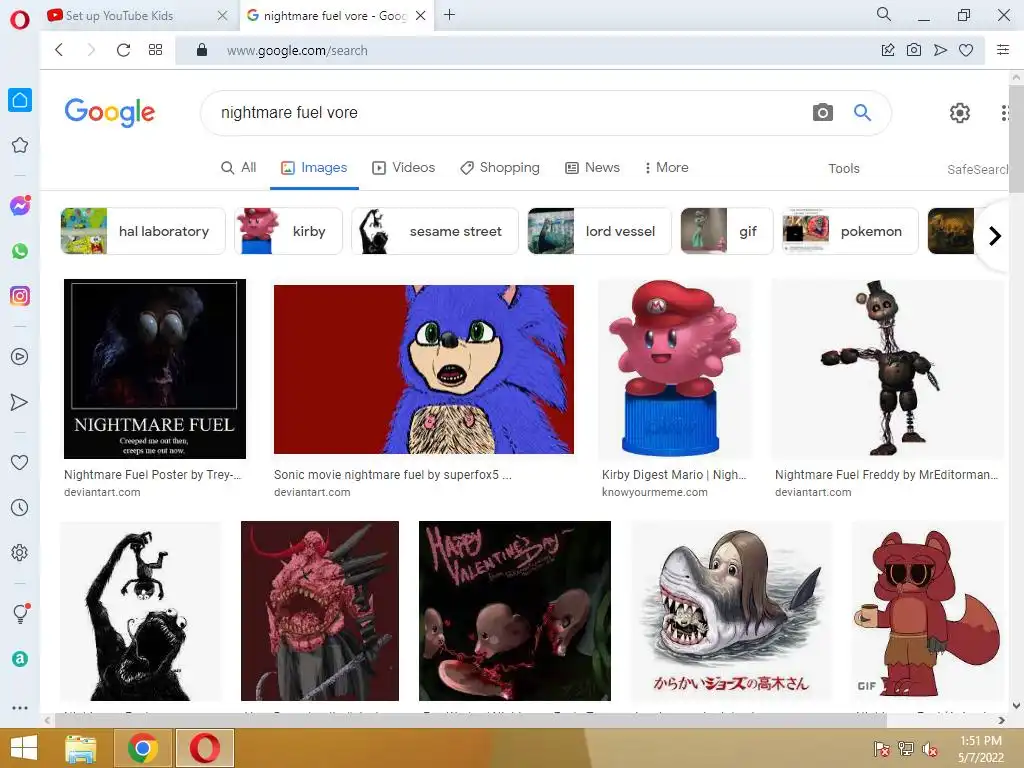Open Messenger in the Opera sidebar

pyautogui.click(x=20, y=206)
